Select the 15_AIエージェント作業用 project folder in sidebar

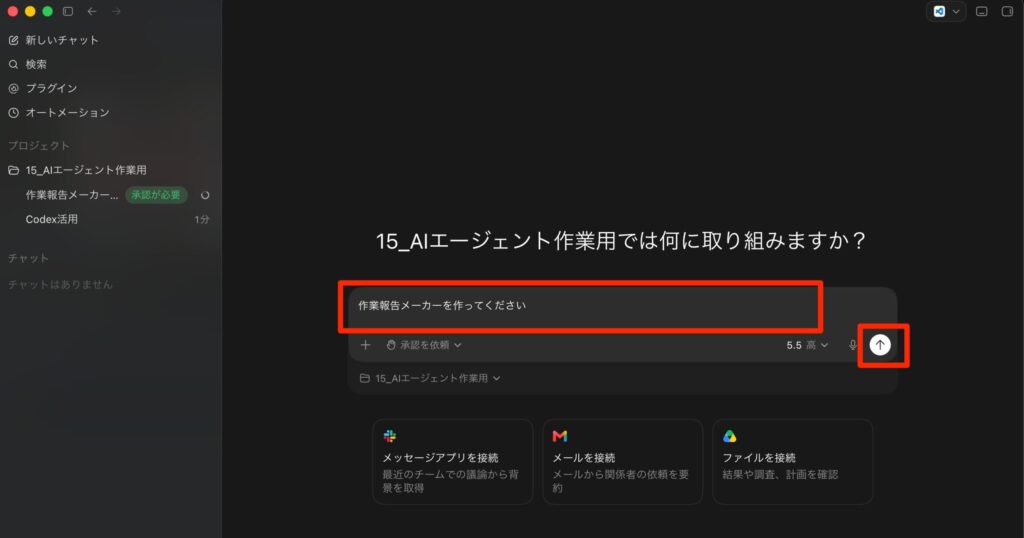tap(77, 170)
